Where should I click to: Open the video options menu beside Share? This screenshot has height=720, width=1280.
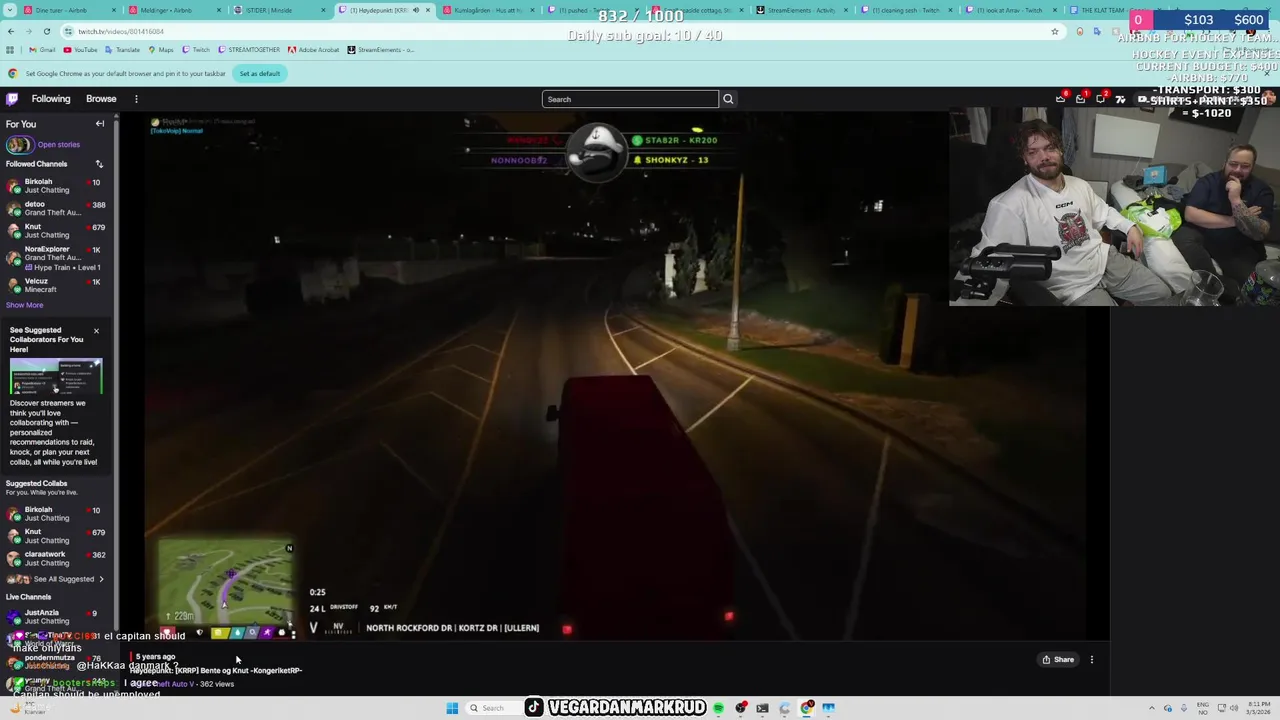click(x=1092, y=660)
